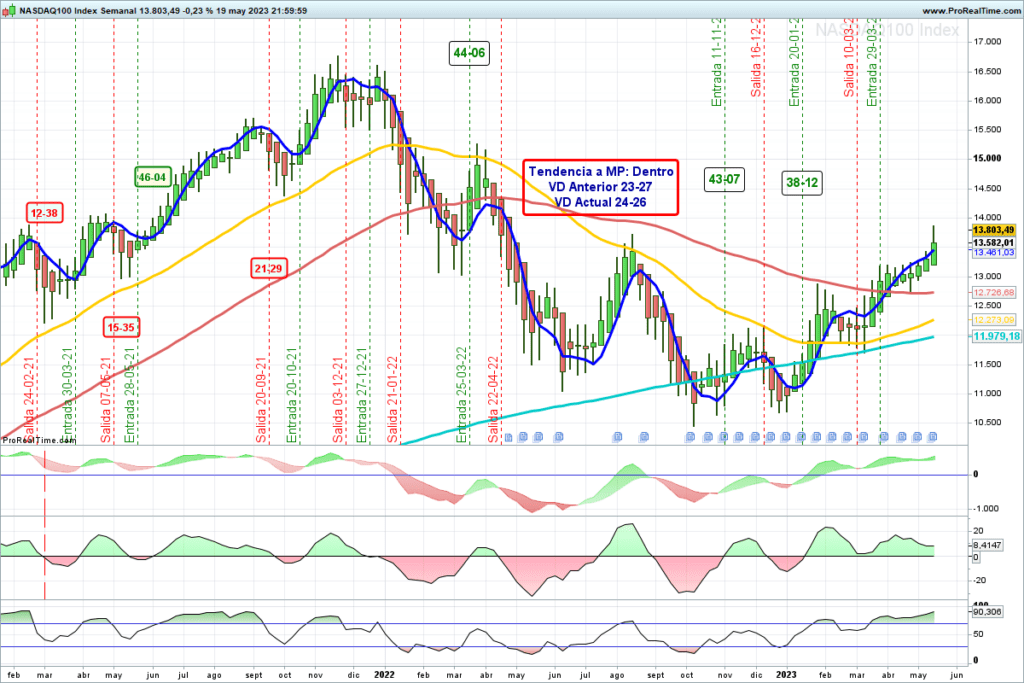Click the -1.000 label on the histogram panel
This screenshot has width=1024, height=683.
point(985,509)
